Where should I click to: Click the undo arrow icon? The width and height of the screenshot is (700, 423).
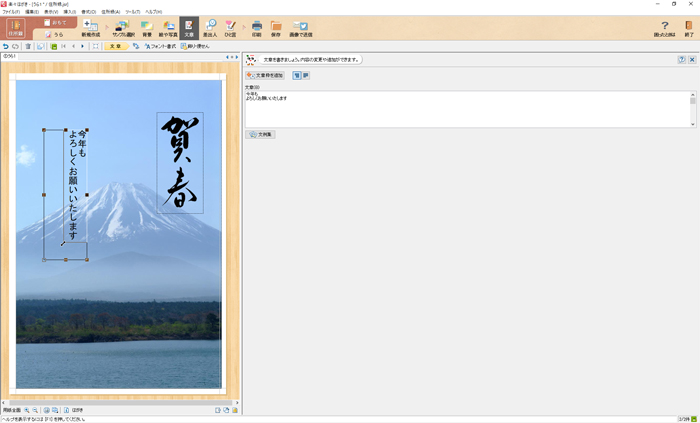[x=6, y=46]
